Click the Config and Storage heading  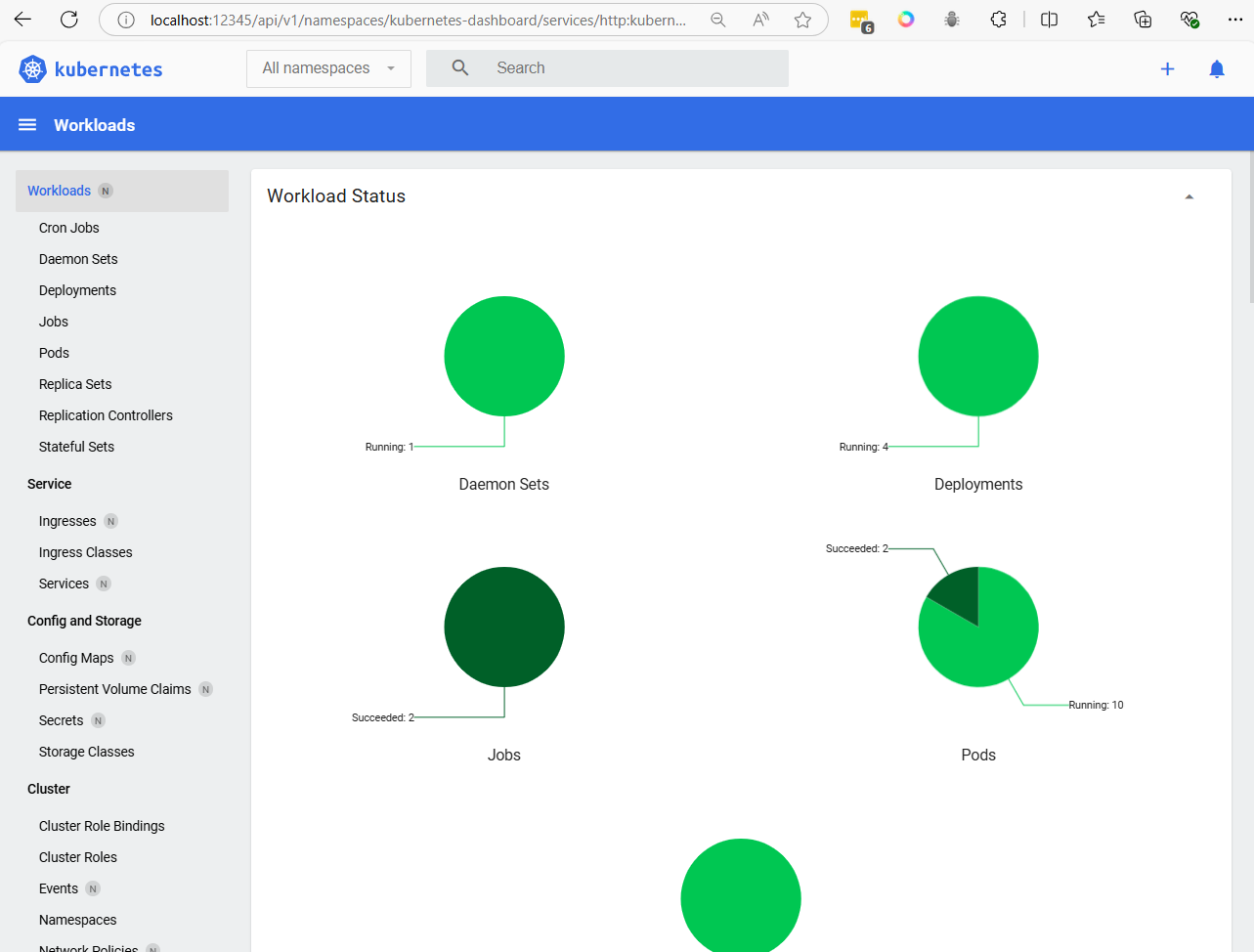coord(84,621)
